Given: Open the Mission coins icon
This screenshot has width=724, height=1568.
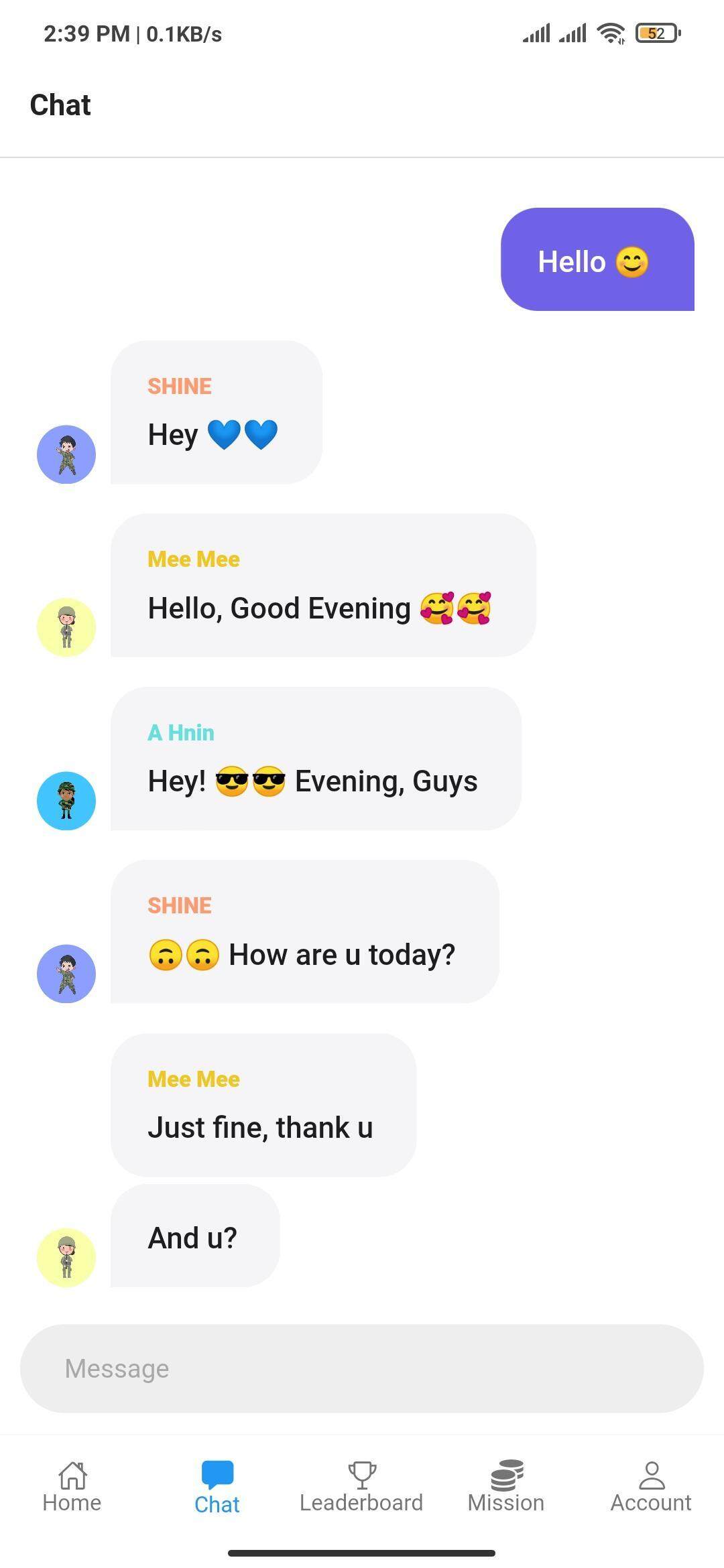Looking at the screenshot, I should (507, 1475).
